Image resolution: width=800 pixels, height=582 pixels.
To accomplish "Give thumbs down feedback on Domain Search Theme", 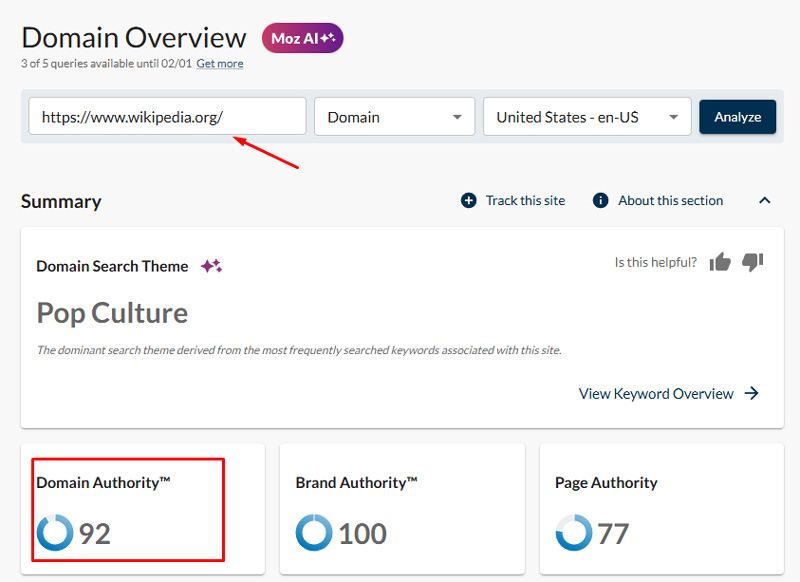I will 752,262.
